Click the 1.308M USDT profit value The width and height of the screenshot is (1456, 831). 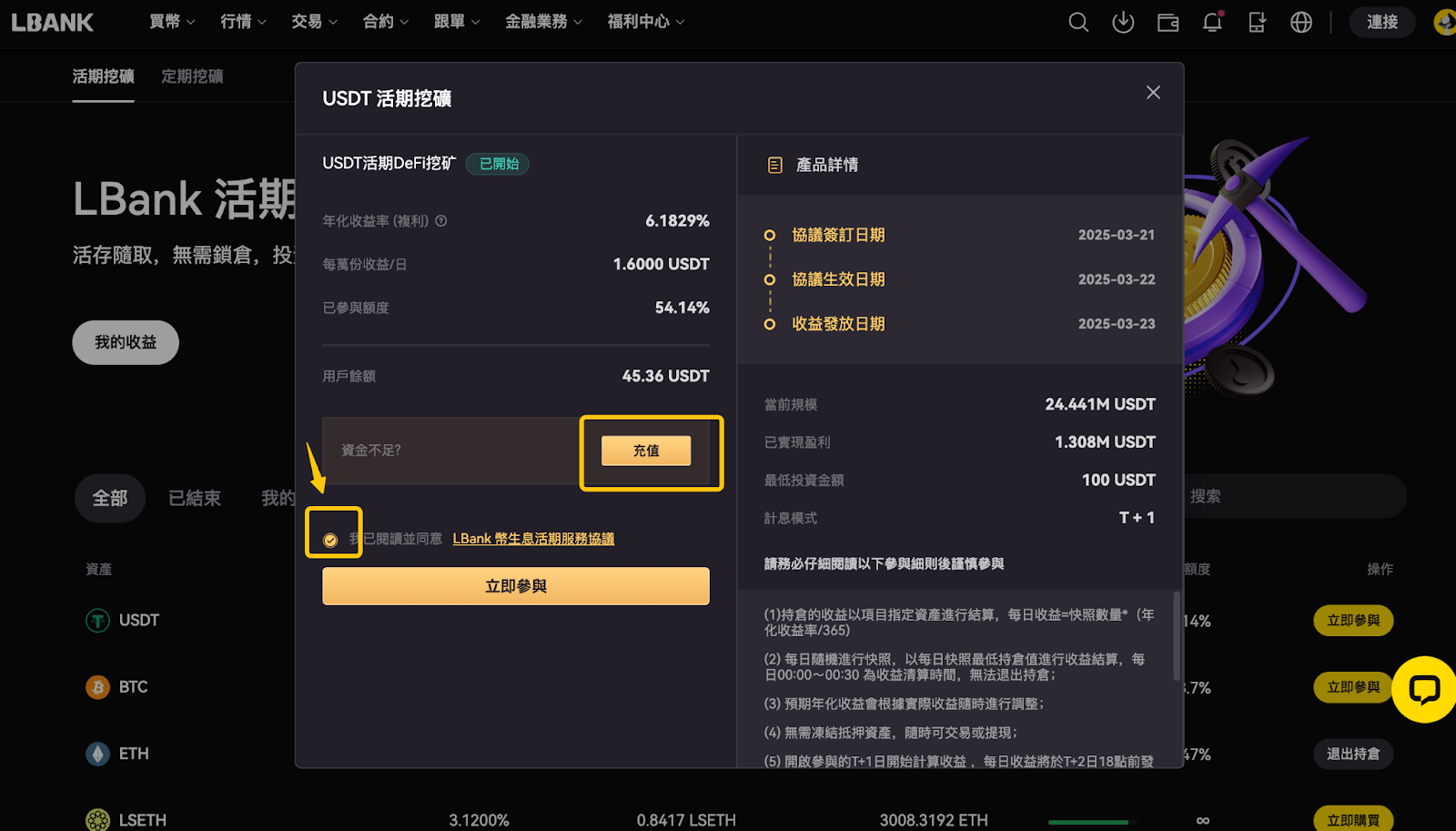tap(1105, 442)
